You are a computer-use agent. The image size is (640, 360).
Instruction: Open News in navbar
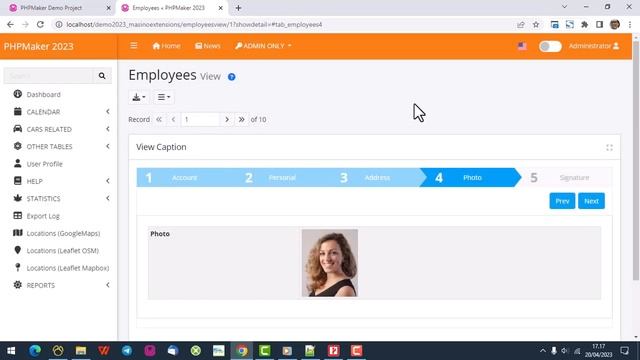click(207, 46)
